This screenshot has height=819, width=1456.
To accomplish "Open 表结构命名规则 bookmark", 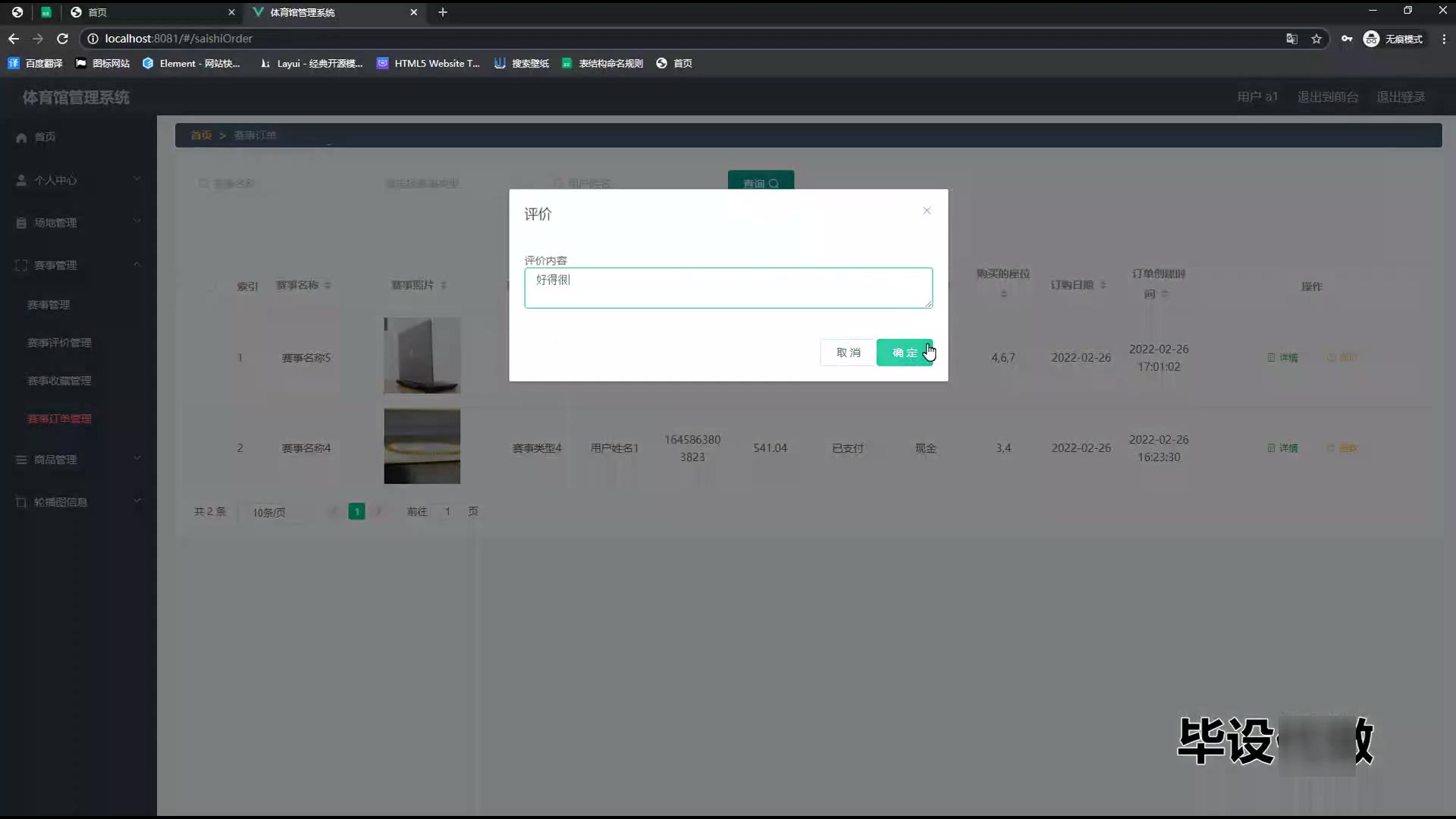I will coord(602,64).
